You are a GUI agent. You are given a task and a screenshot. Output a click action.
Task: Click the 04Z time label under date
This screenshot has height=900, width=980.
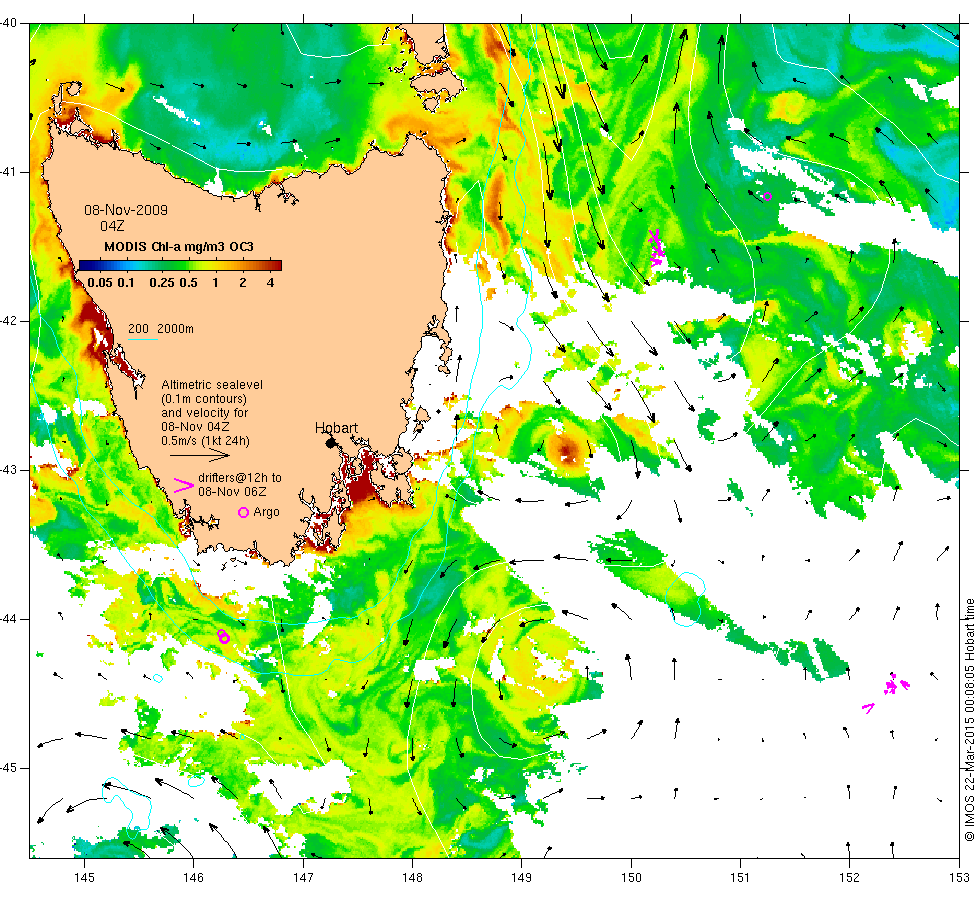tap(112, 226)
